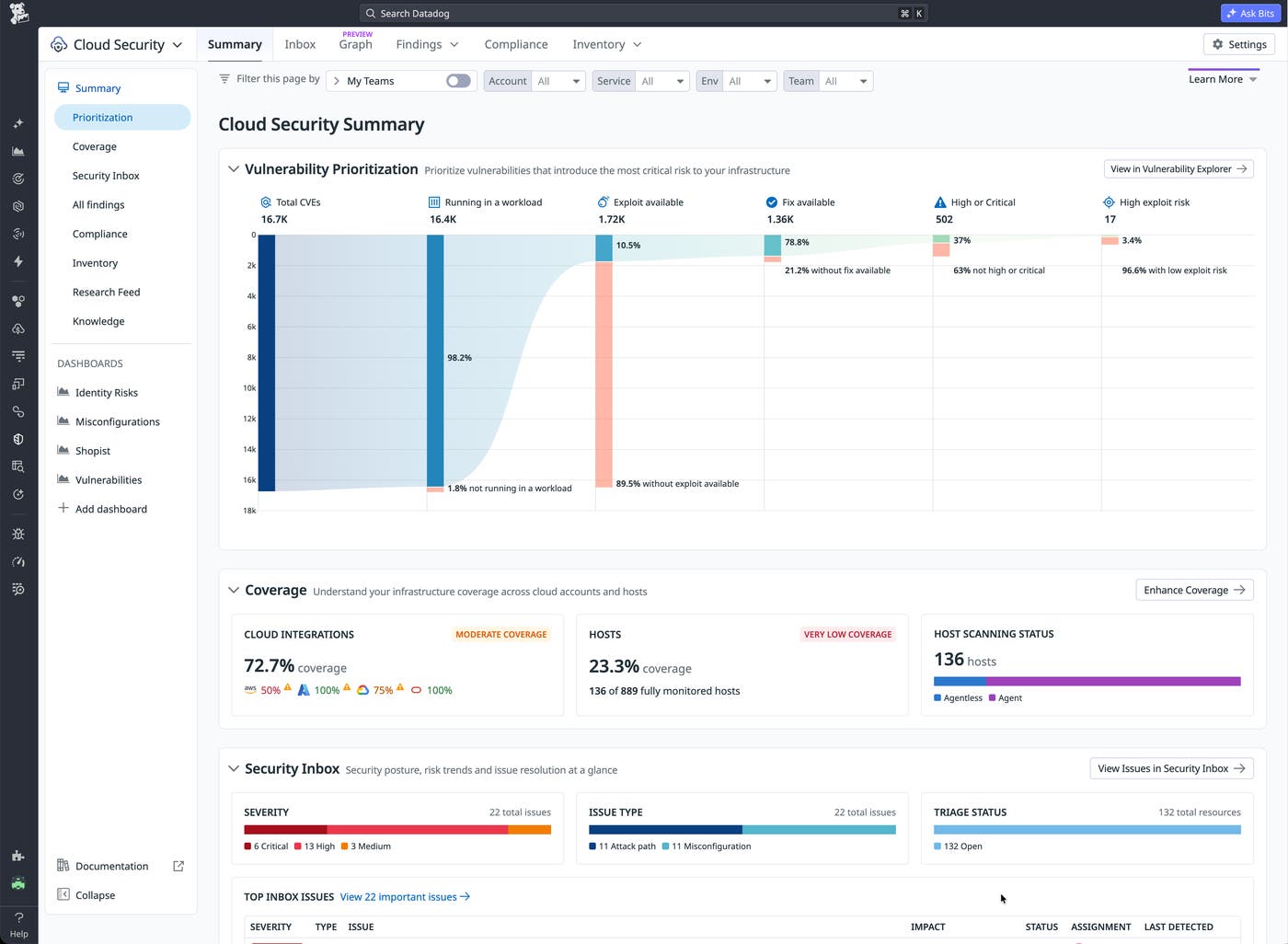This screenshot has width=1288, height=944.
Task: Click Add dashboard
Action: point(102,509)
